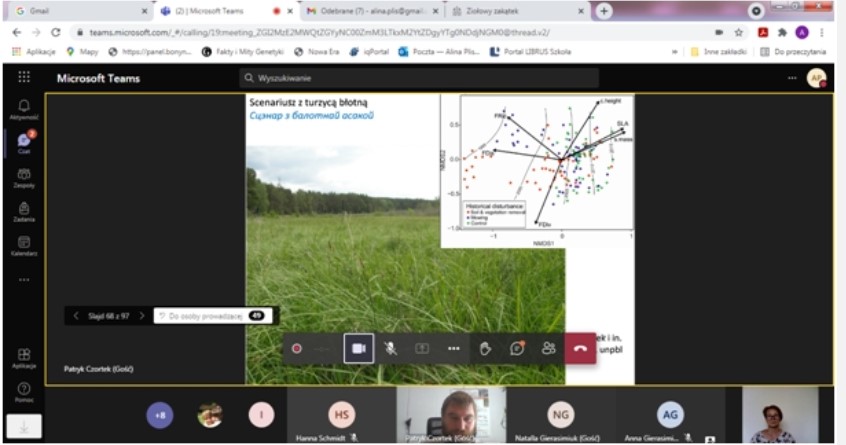Start recording with the red record button
The height and width of the screenshot is (445, 846).
pos(296,348)
